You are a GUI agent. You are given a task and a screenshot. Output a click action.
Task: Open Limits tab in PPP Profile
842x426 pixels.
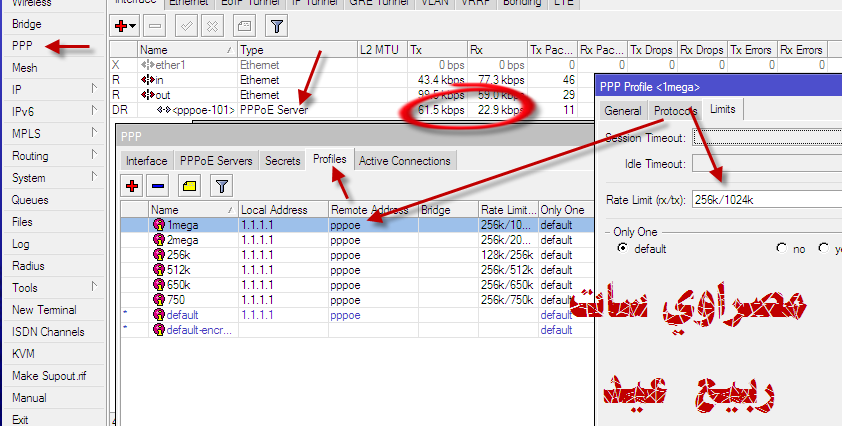point(723,109)
